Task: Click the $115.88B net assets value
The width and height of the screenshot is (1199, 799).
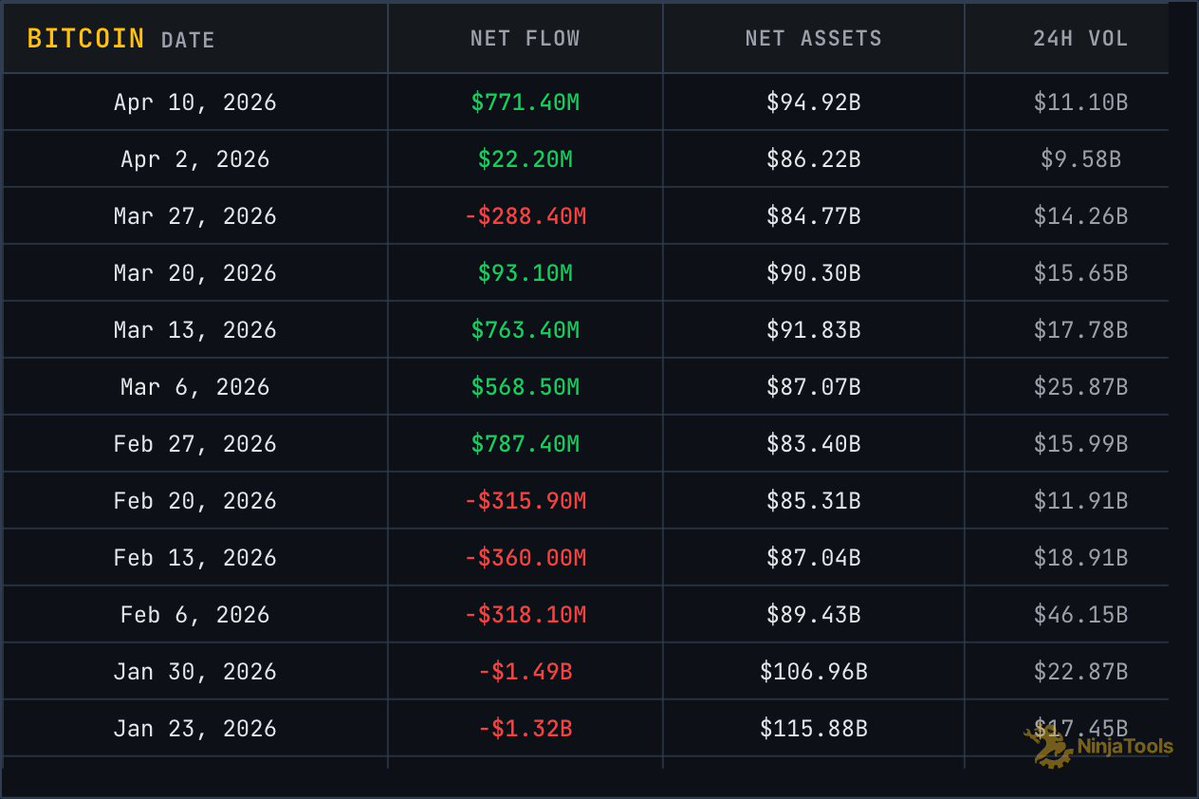Action: click(x=813, y=729)
